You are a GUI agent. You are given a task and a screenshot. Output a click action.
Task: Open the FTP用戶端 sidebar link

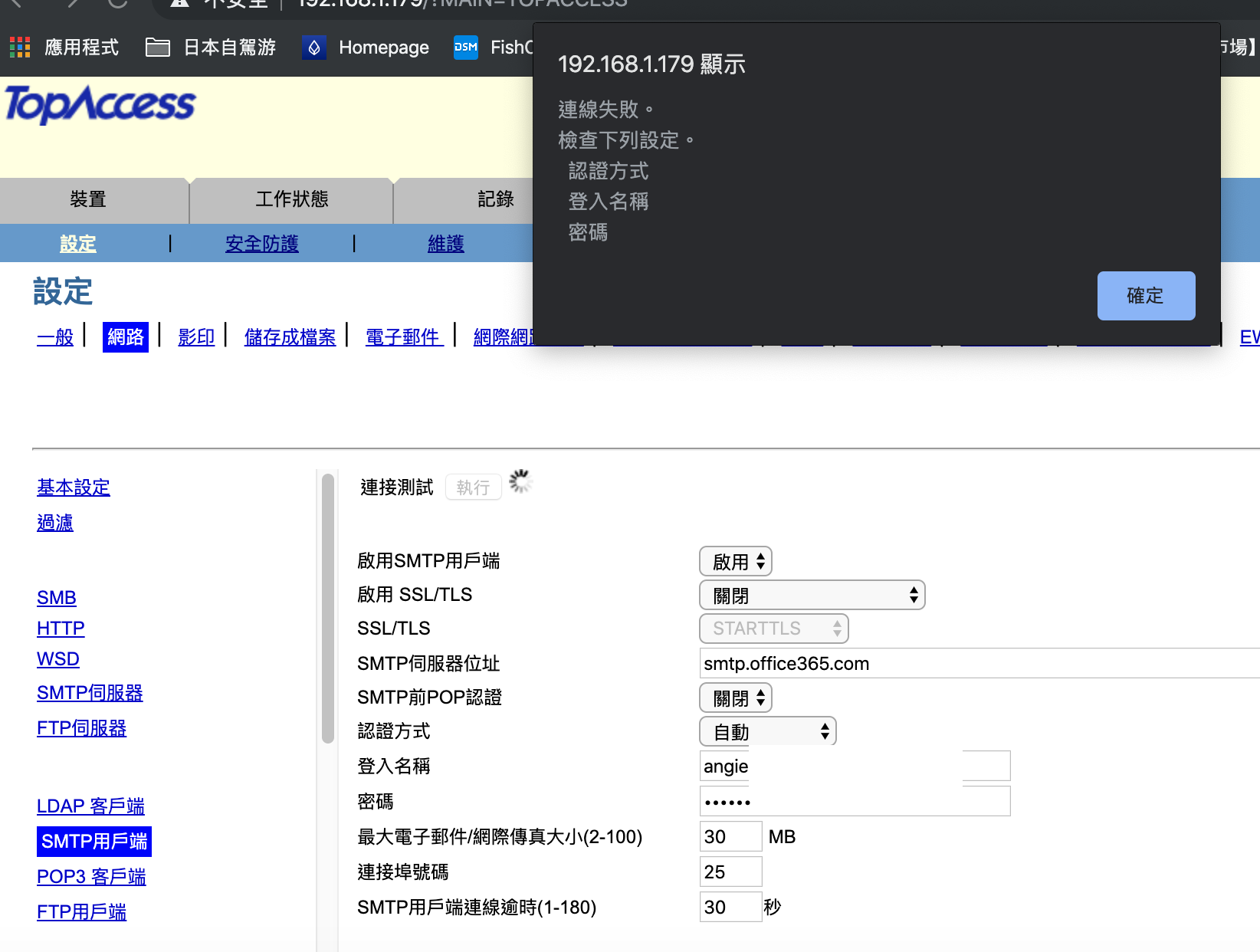click(x=81, y=912)
